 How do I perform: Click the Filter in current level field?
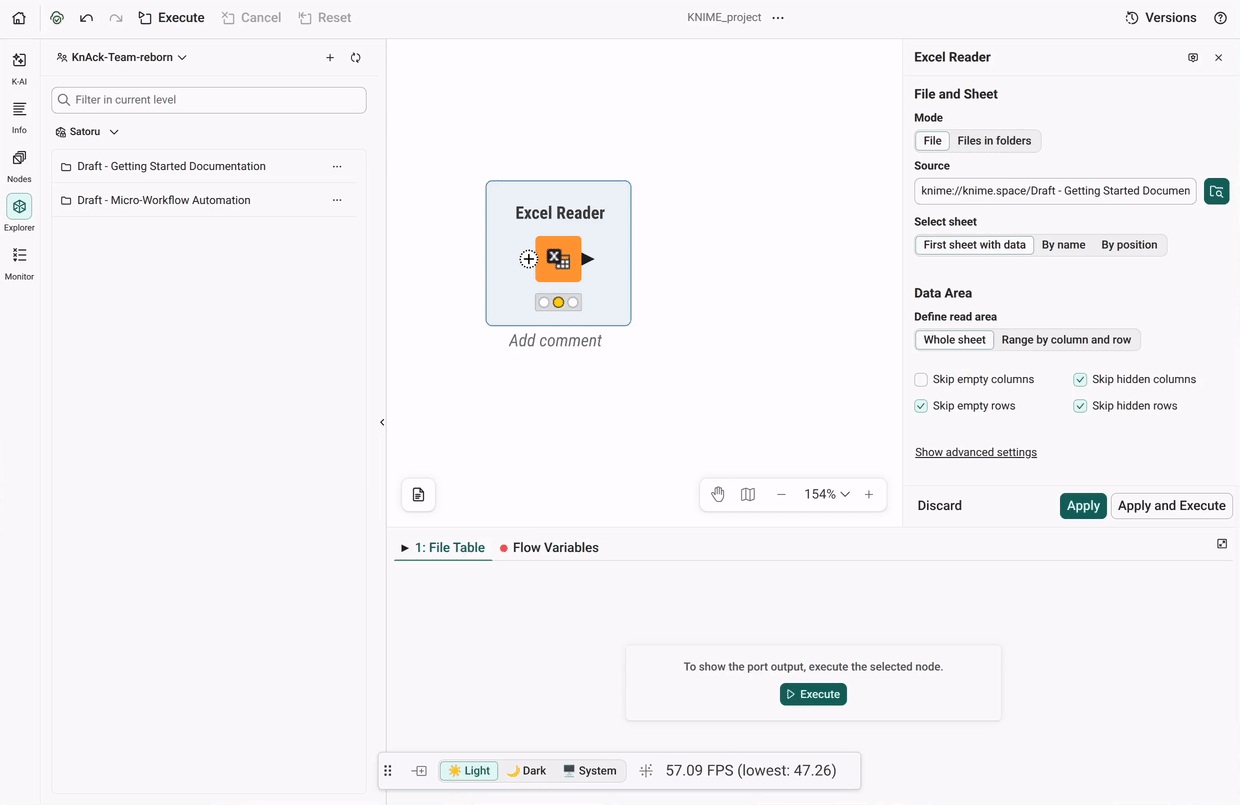click(209, 100)
